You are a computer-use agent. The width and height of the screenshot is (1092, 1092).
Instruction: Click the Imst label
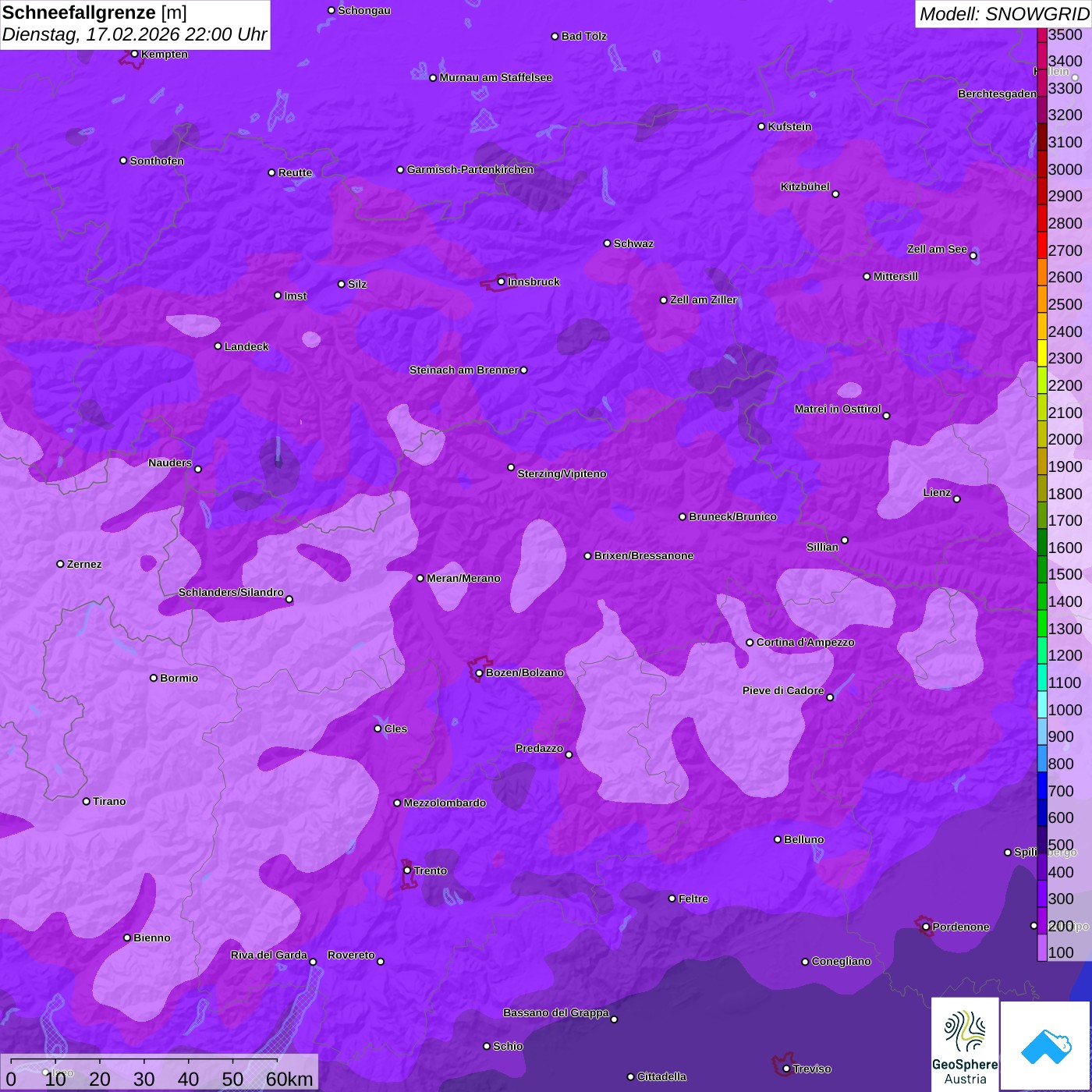[296, 296]
